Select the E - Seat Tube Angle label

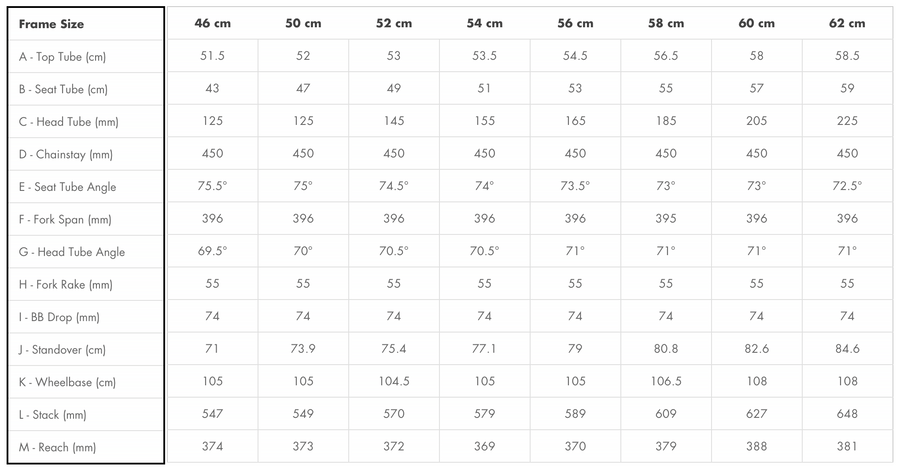coord(67,187)
